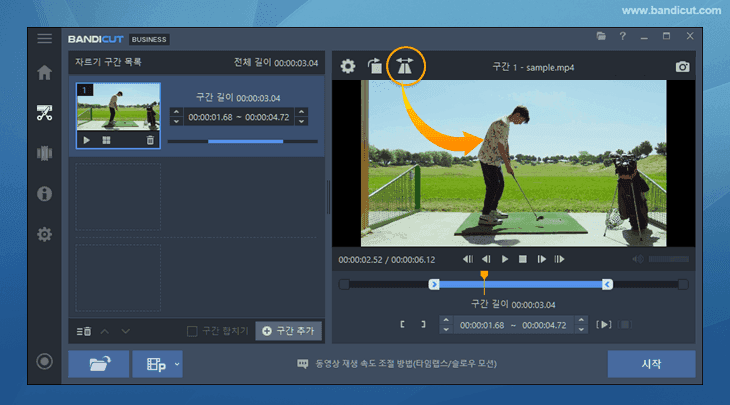Expand the project button dropdown arrow
Screen dimensions: 730x405
(x=177, y=364)
